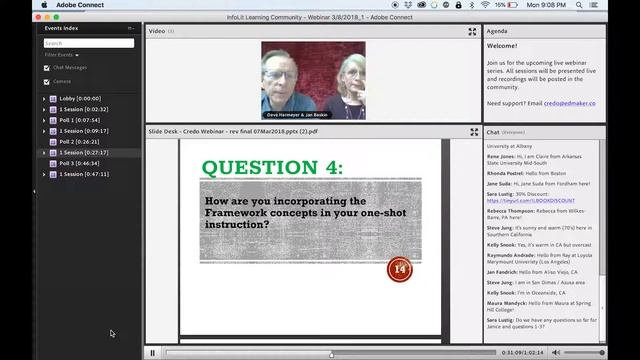Click the Chat pod title
Screen dimensions: 640x360
(x=493, y=132)
